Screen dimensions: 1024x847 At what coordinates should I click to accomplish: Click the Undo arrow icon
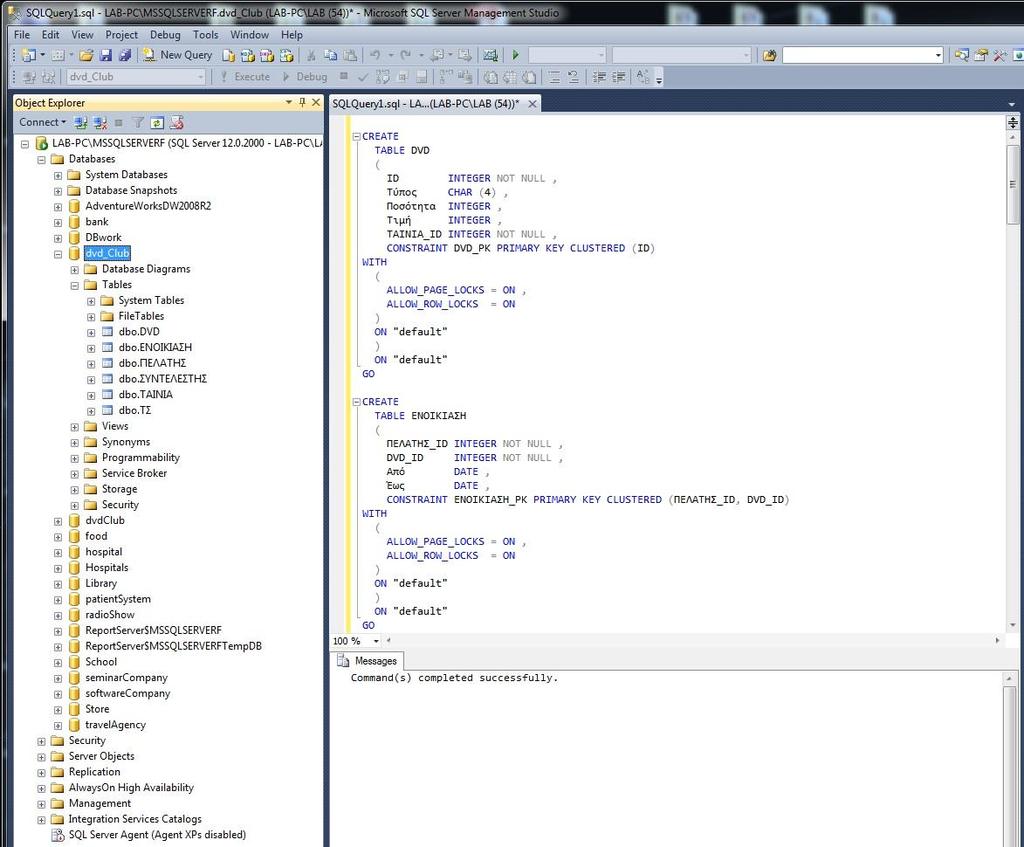pos(376,56)
